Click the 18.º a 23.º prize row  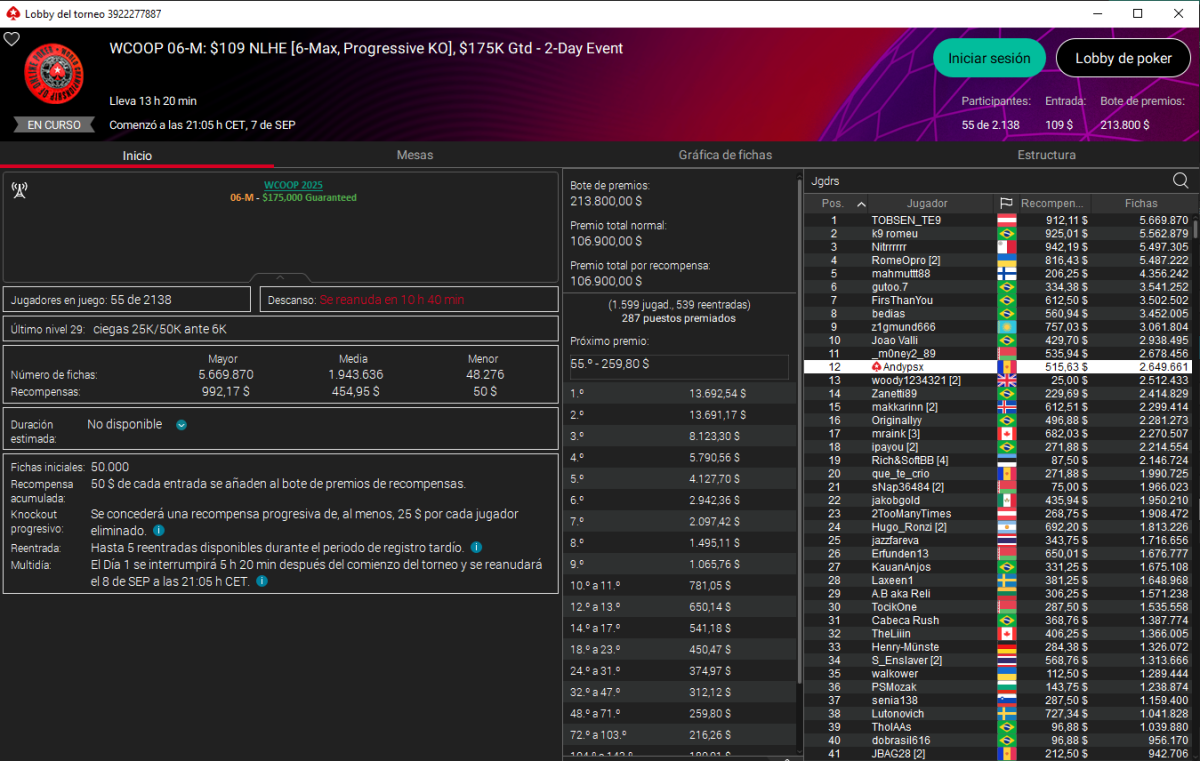tap(680, 648)
